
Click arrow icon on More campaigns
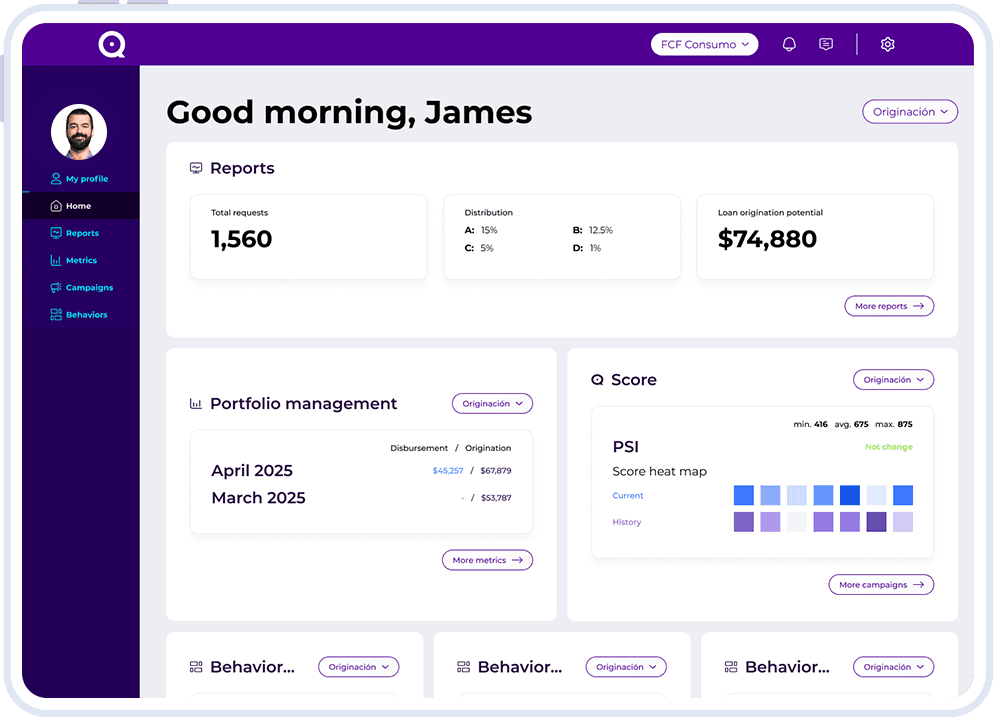click(918, 585)
